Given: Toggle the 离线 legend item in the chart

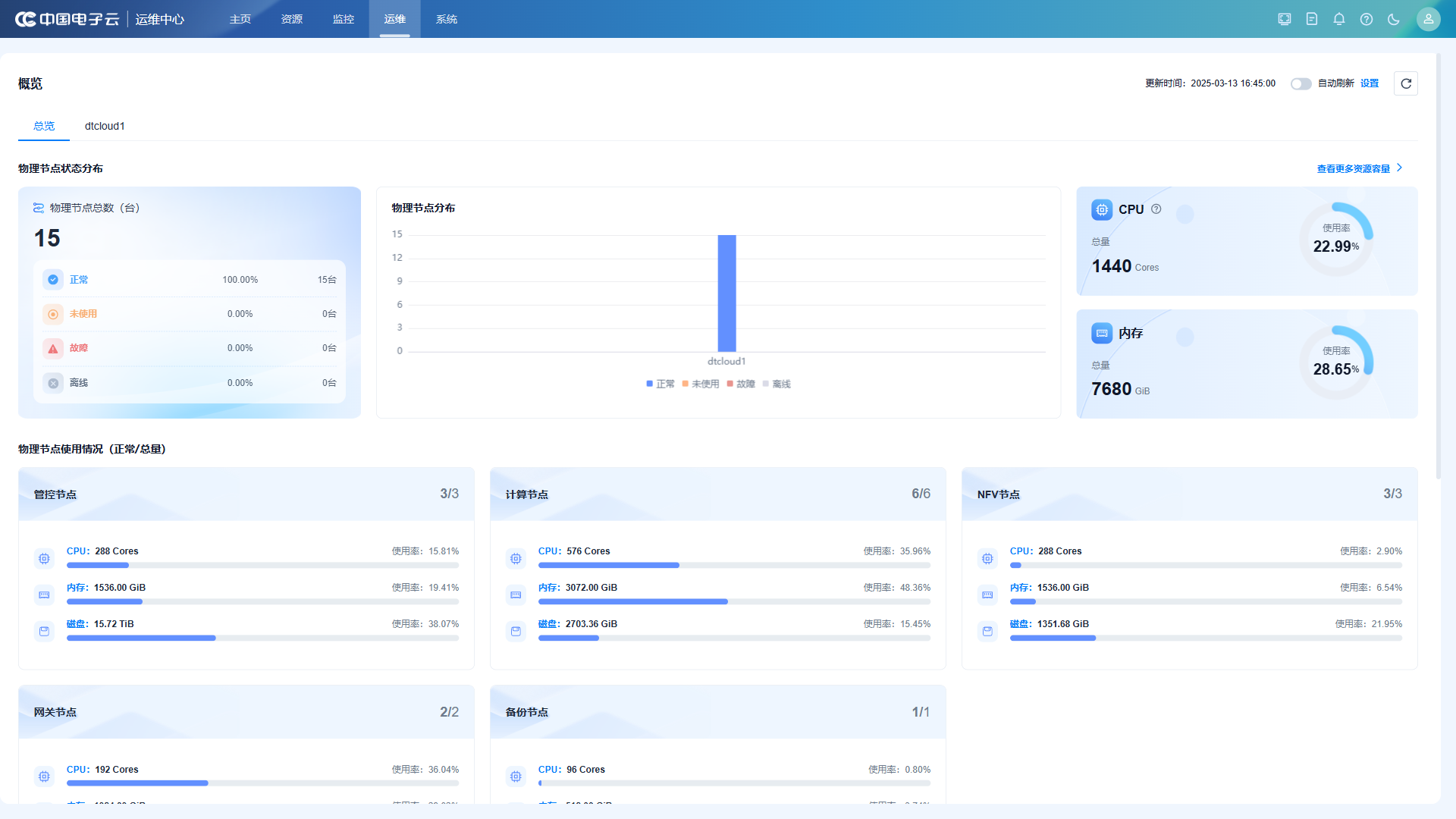Looking at the screenshot, I should click(777, 384).
